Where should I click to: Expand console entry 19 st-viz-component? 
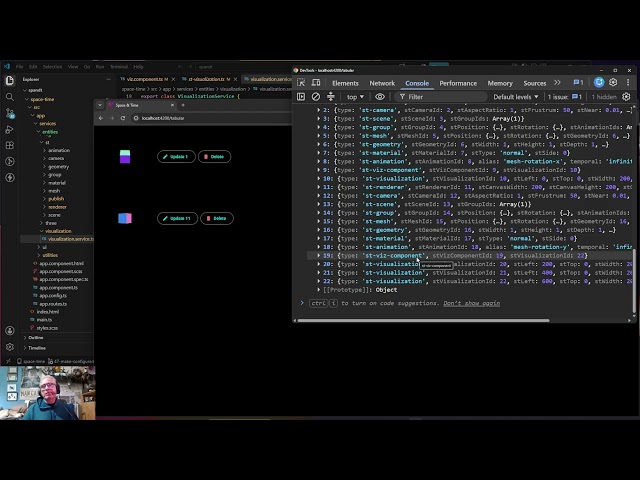319,256
